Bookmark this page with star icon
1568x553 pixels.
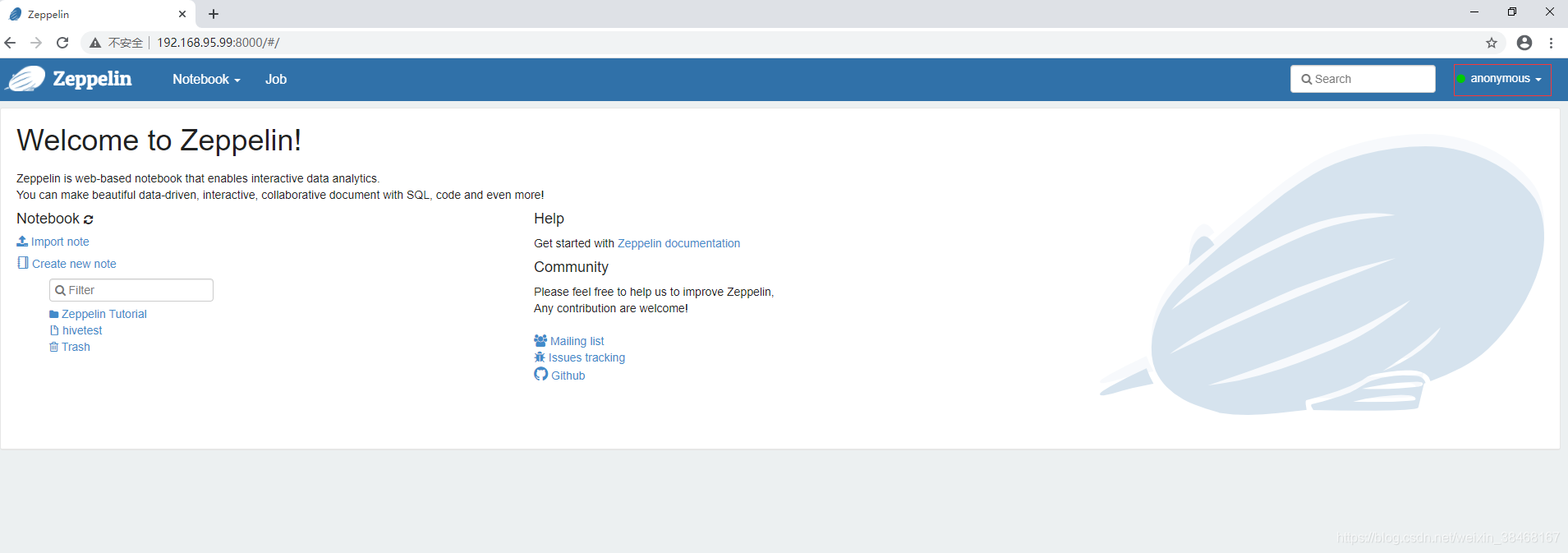click(1492, 43)
